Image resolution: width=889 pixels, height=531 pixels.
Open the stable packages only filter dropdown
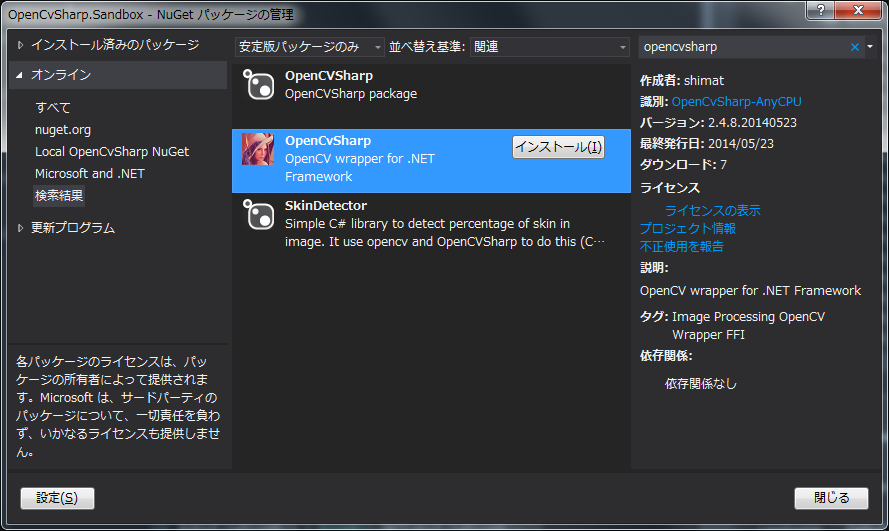pyautogui.click(x=310, y=47)
